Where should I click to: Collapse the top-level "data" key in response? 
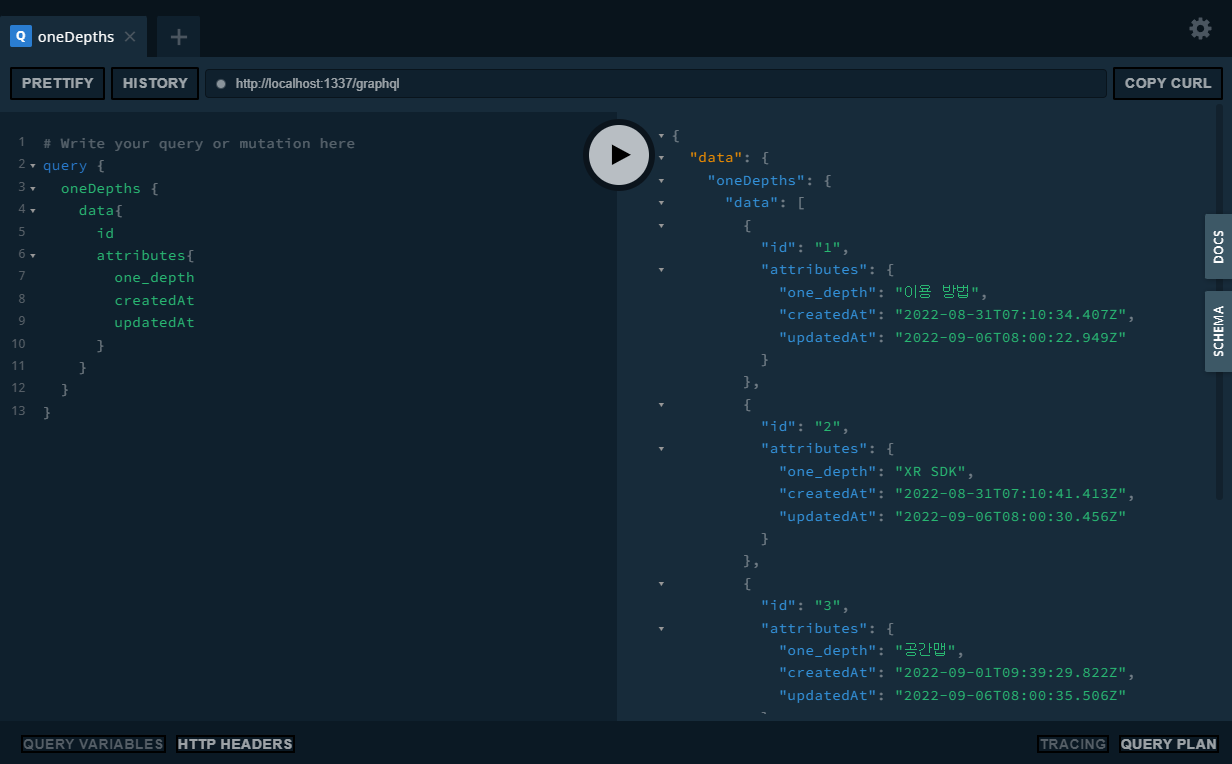(x=661, y=158)
